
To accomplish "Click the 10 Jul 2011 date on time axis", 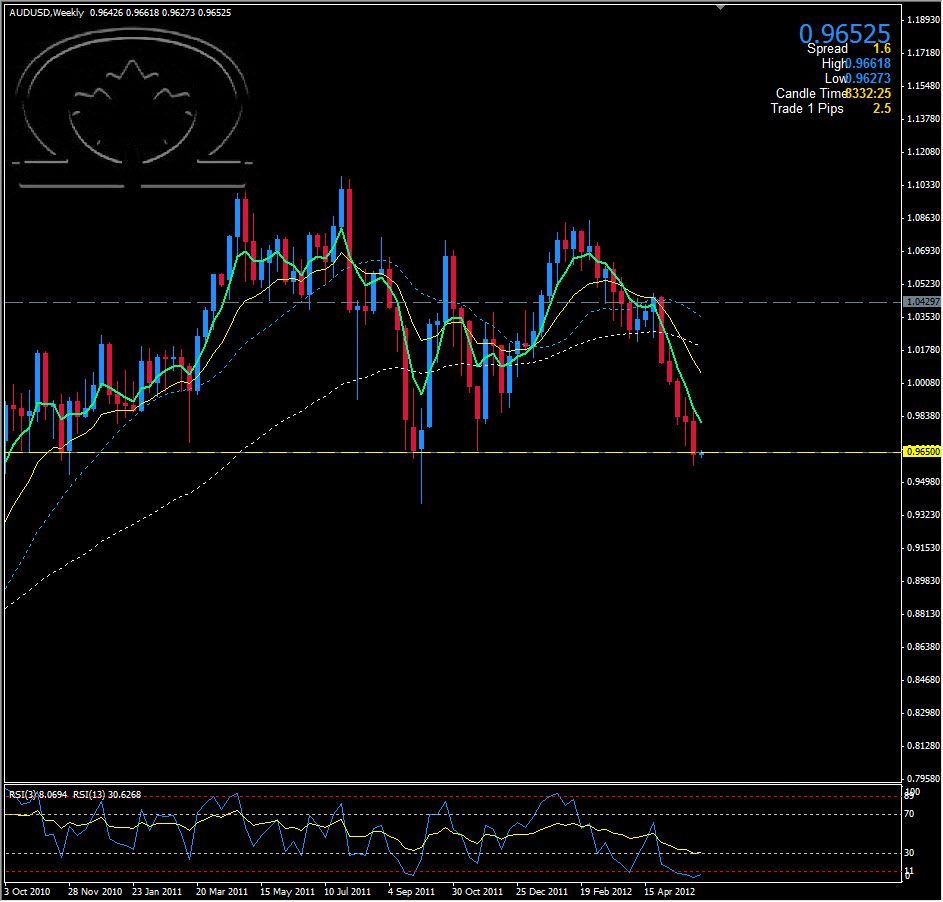I will [x=348, y=890].
